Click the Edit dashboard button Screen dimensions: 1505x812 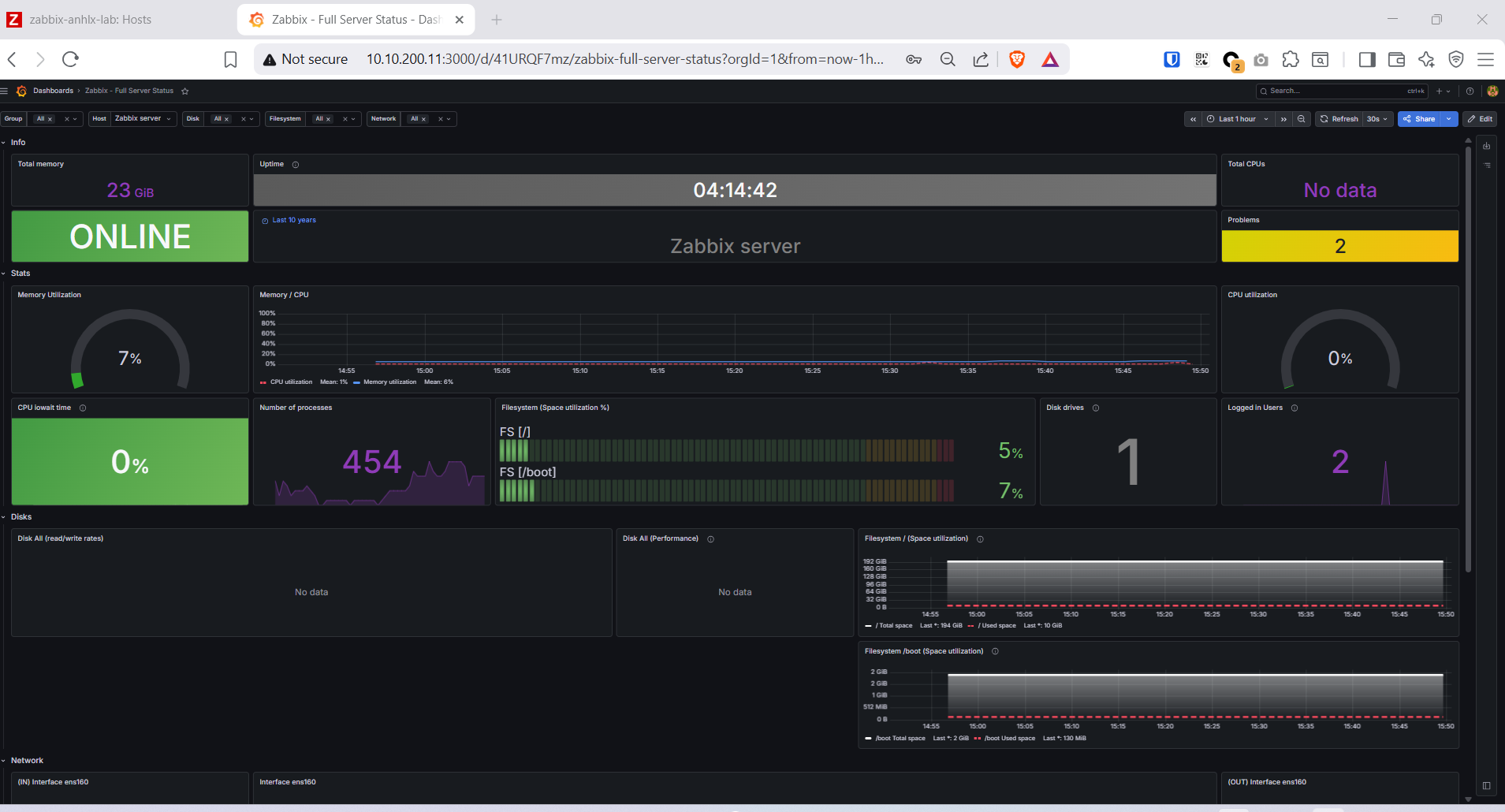tap(1480, 119)
